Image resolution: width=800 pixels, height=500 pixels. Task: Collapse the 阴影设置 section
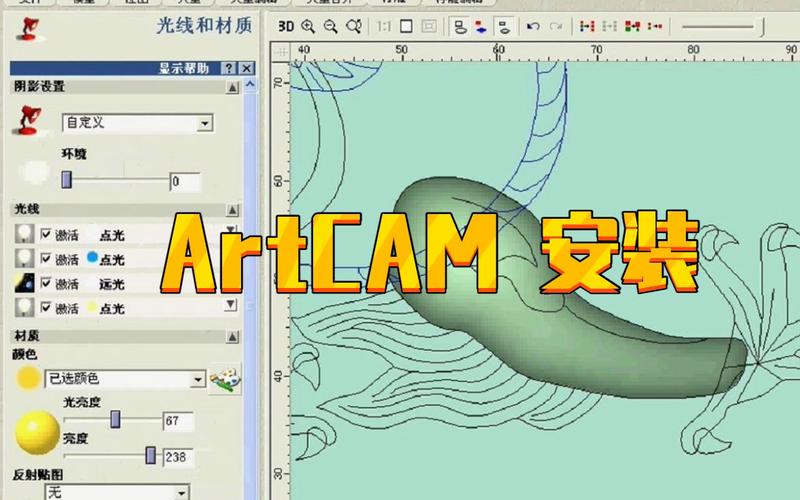pyautogui.click(x=233, y=87)
